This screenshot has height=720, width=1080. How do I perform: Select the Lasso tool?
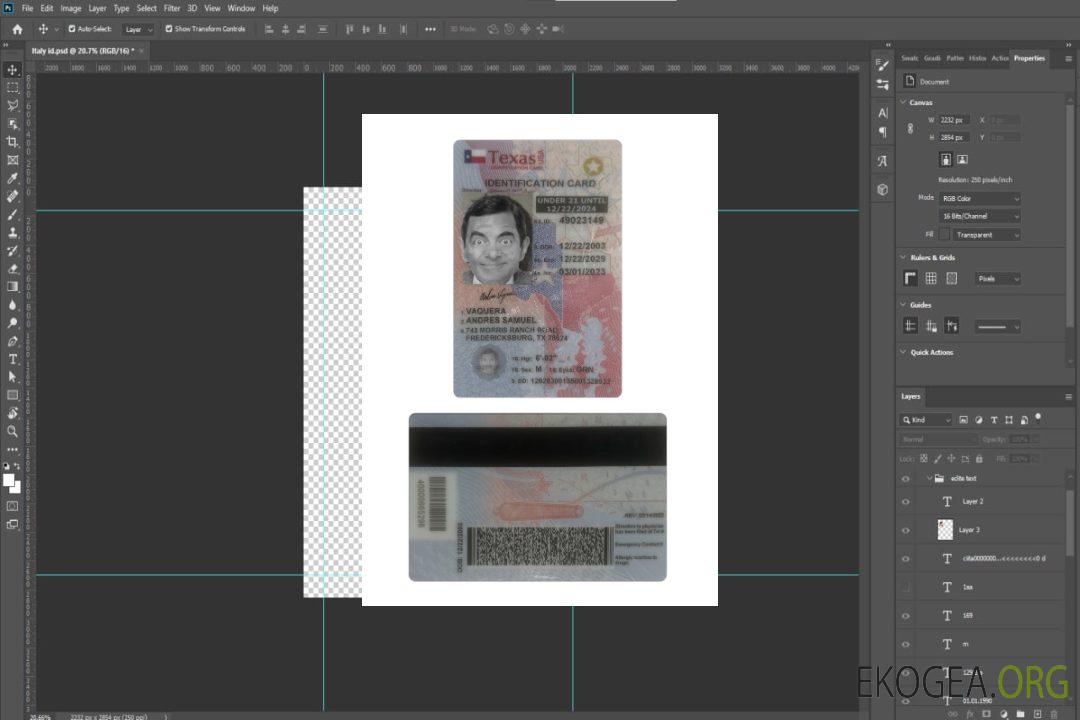13,105
